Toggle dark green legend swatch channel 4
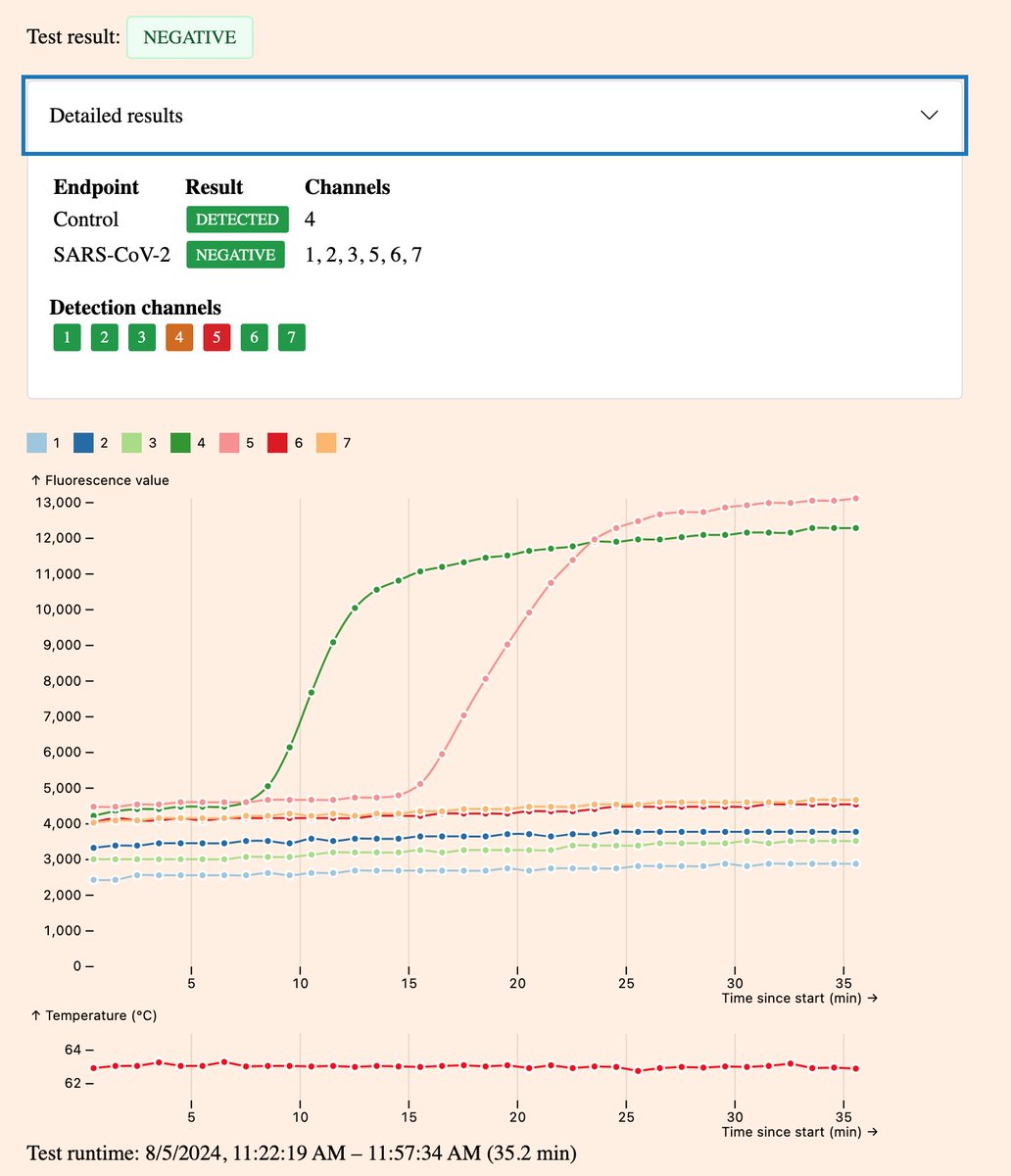 [181, 444]
